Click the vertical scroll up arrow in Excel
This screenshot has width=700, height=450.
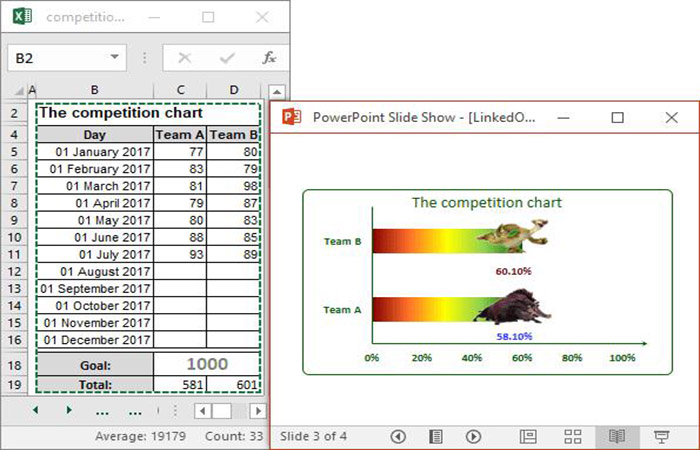point(277,92)
